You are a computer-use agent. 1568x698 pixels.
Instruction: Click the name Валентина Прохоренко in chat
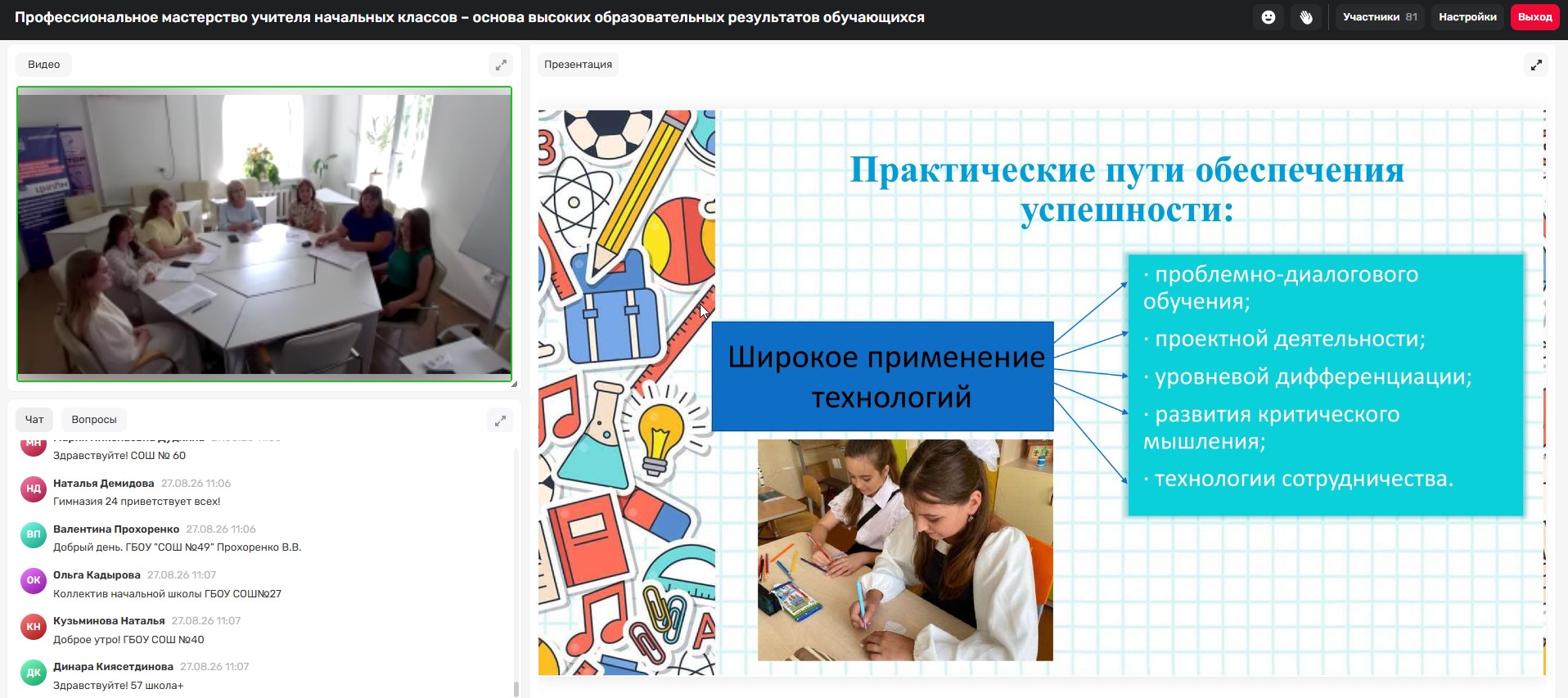(116, 529)
